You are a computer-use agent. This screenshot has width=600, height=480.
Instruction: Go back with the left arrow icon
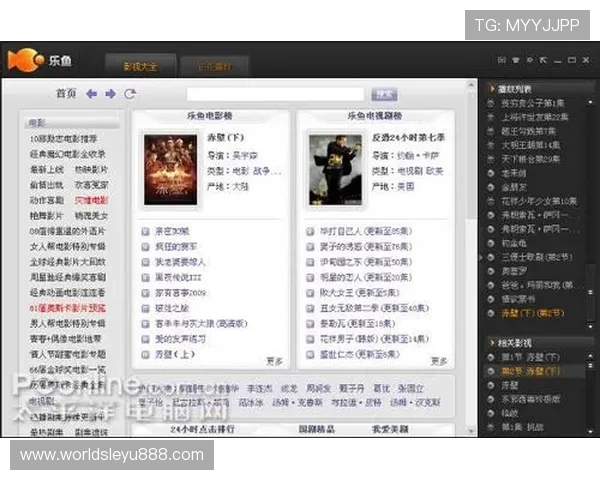[x=91, y=94]
